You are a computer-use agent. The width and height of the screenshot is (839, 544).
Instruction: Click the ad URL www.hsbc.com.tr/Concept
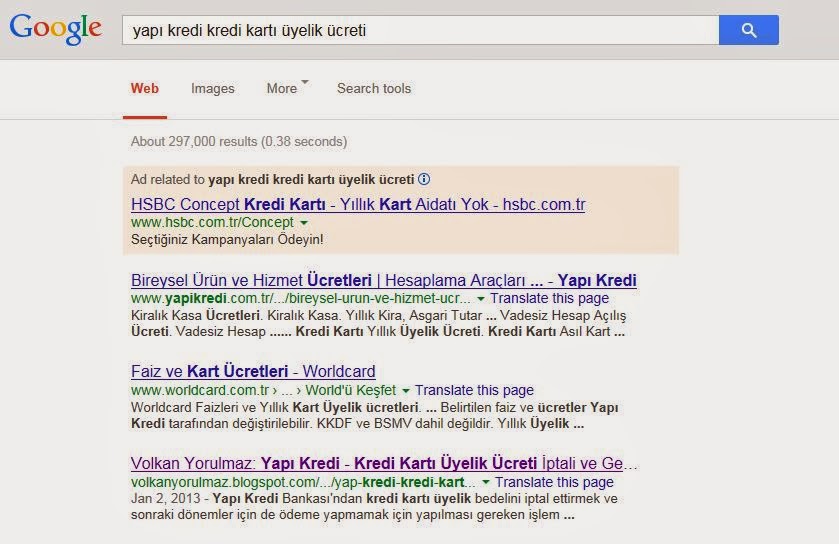click(x=212, y=222)
